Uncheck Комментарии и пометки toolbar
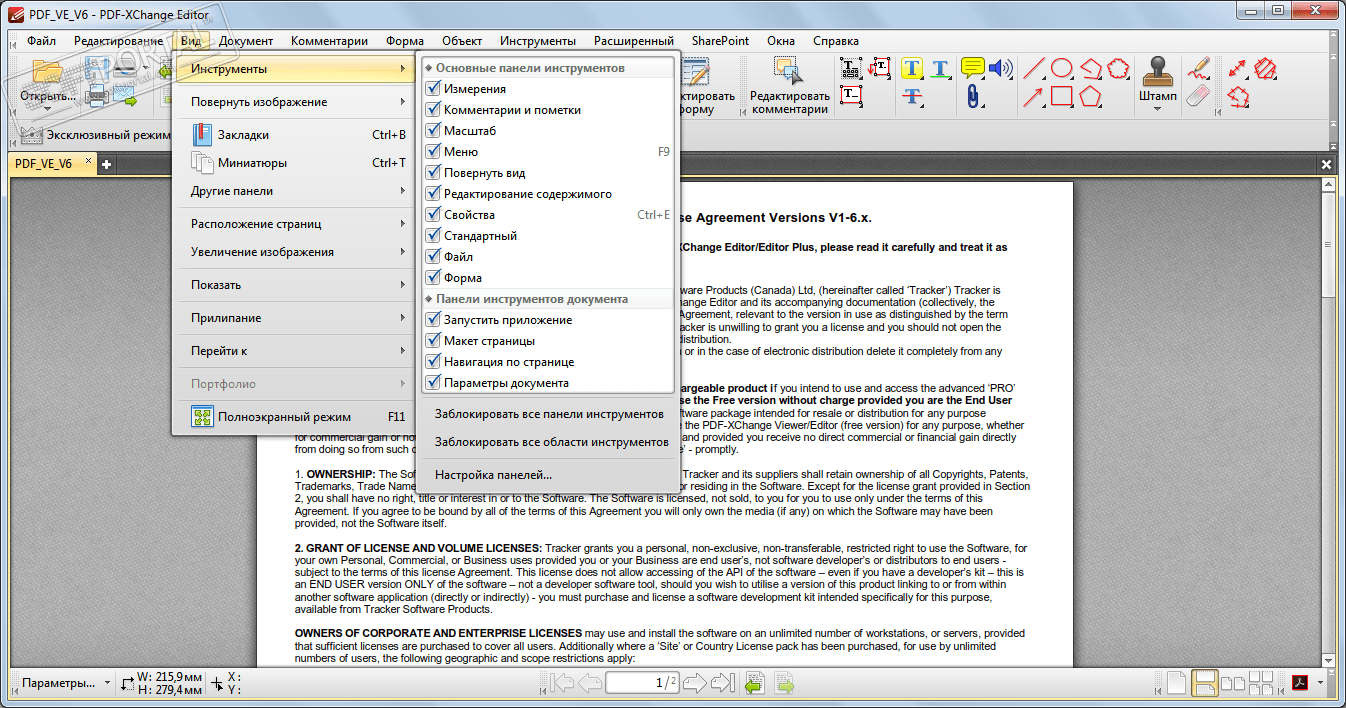This screenshot has width=1346, height=708. pos(433,110)
